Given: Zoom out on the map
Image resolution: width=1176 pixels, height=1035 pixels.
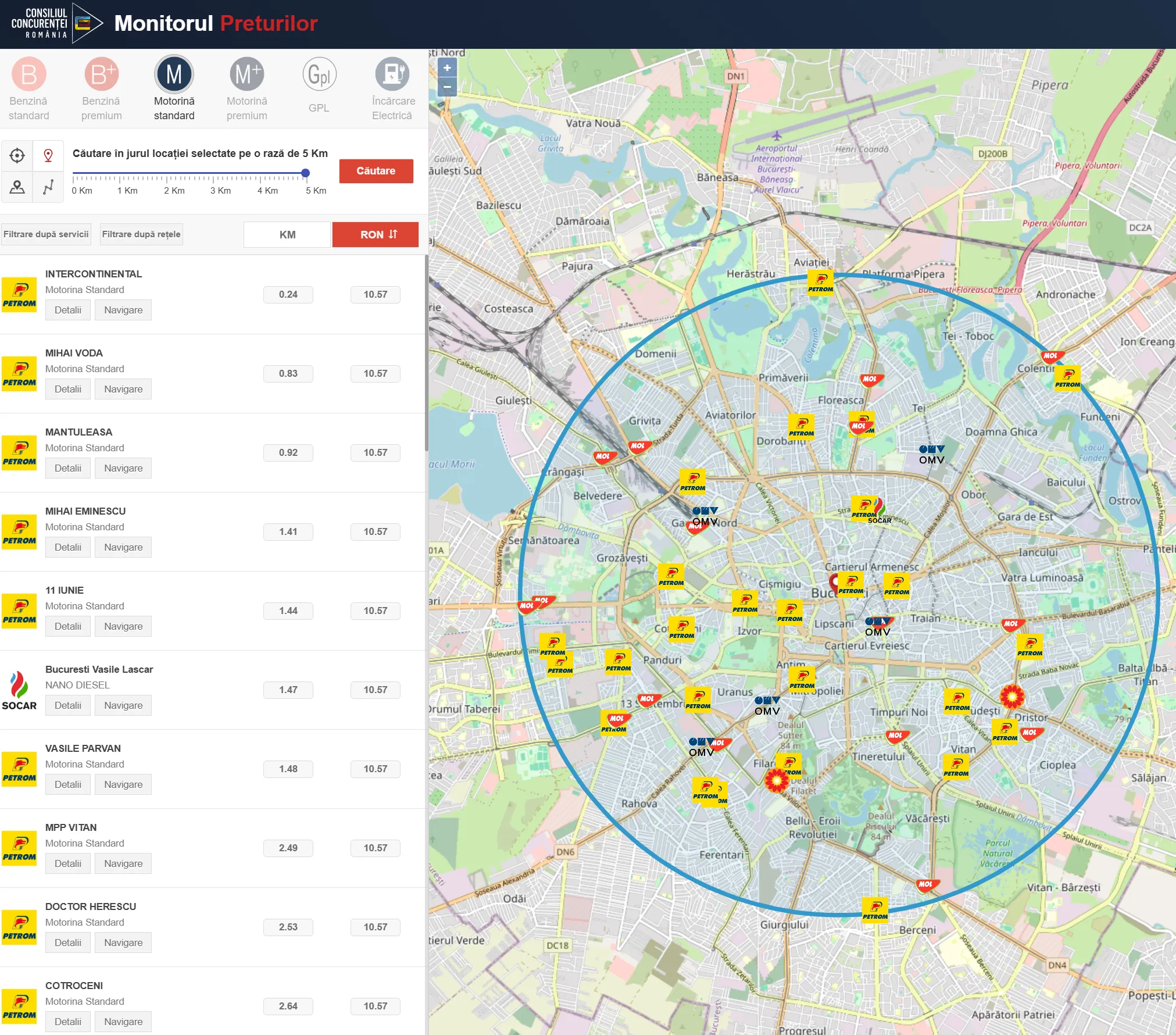Looking at the screenshot, I should (x=447, y=87).
